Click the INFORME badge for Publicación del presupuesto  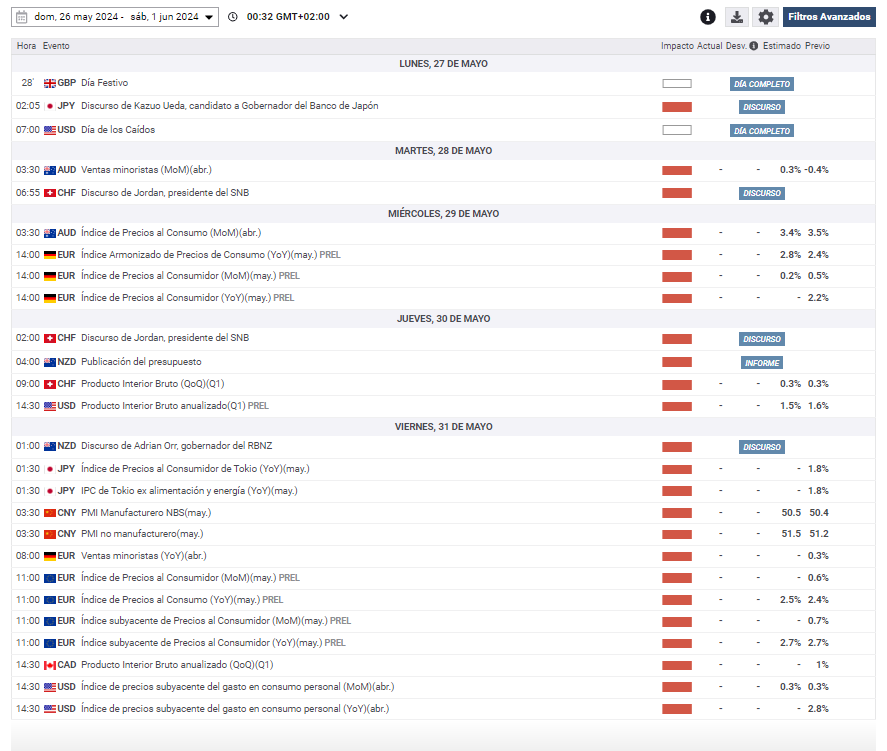pyautogui.click(x=761, y=363)
